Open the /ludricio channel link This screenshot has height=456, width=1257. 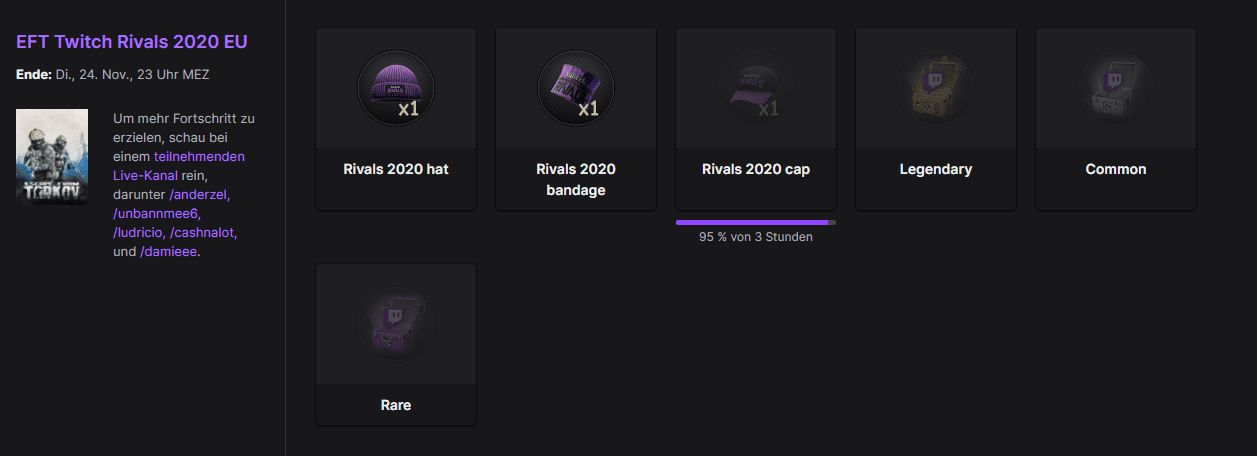coord(141,233)
